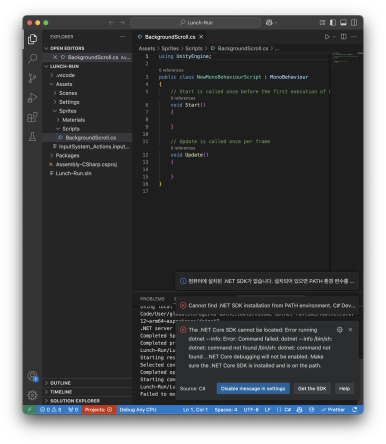Open the Accounts menu icon
The image size is (386, 444).
32,376
